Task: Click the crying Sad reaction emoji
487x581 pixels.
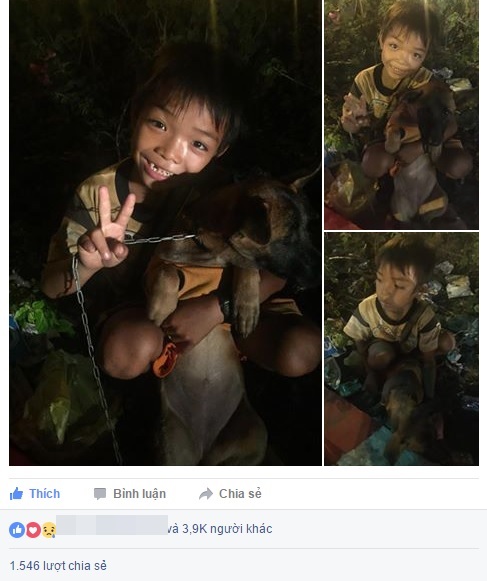Action: coord(49,530)
